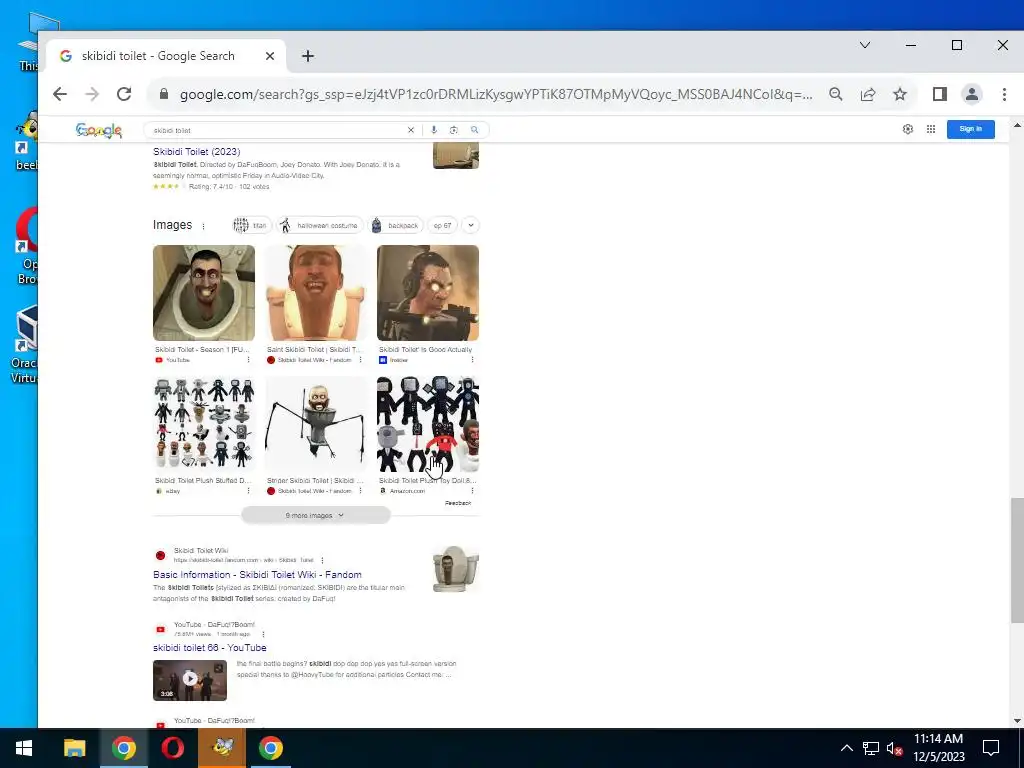Open Chrome zoom magnifier icon in address bar
Viewport: 1024px width, 768px height.
pos(835,94)
